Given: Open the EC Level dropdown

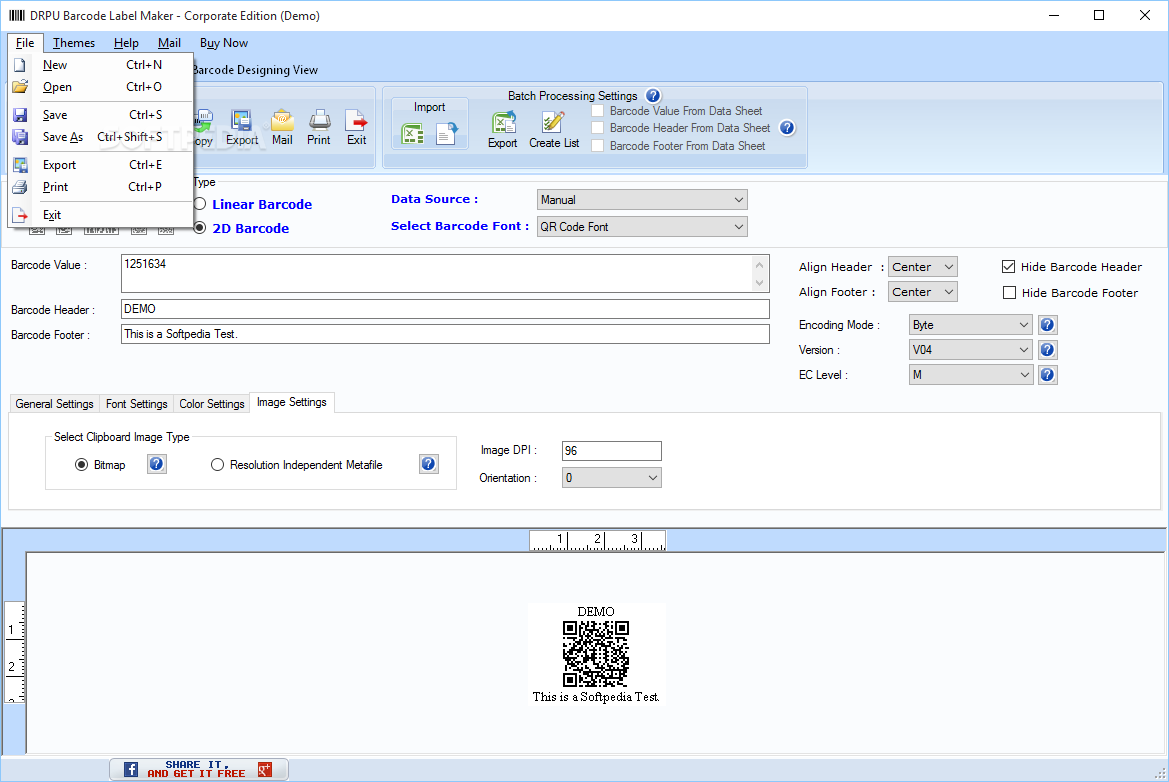Looking at the screenshot, I should pyautogui.click(x=971, y=375).
